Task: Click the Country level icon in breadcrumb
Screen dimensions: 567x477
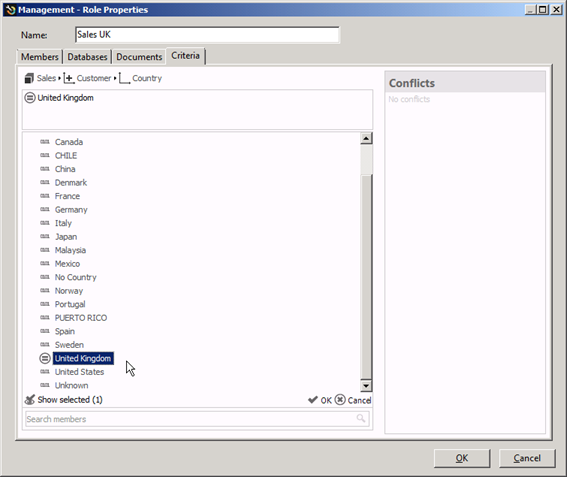Action: pos(124,78)
